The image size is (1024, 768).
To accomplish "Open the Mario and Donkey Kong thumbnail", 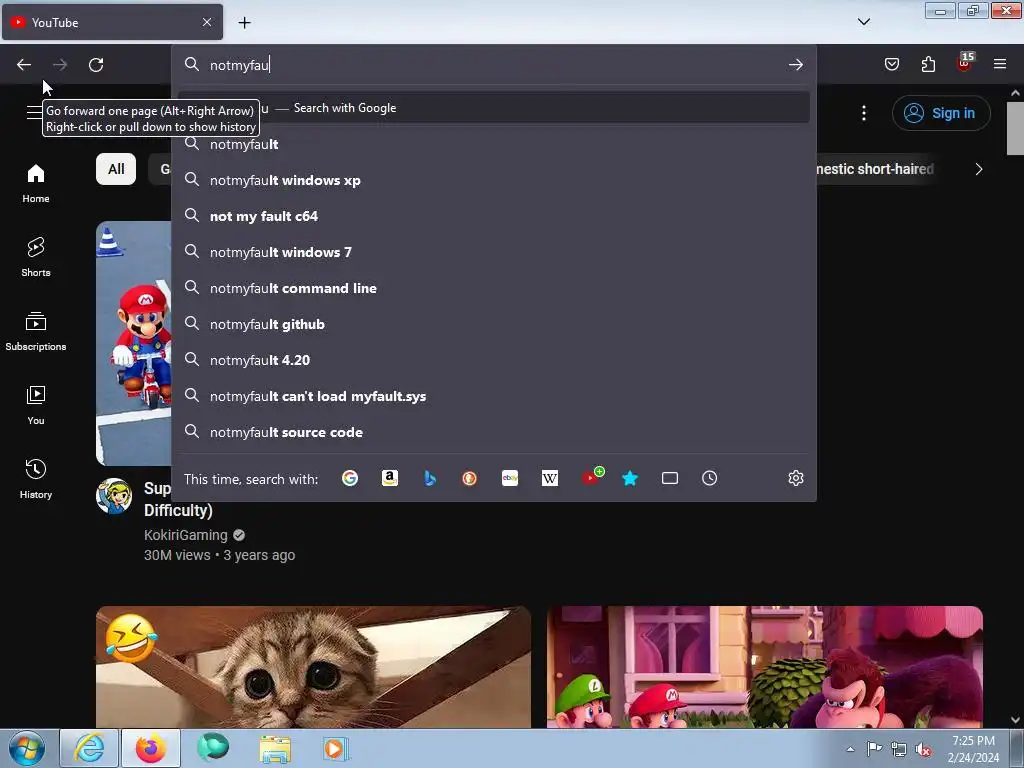I will [x=765, y=667].
